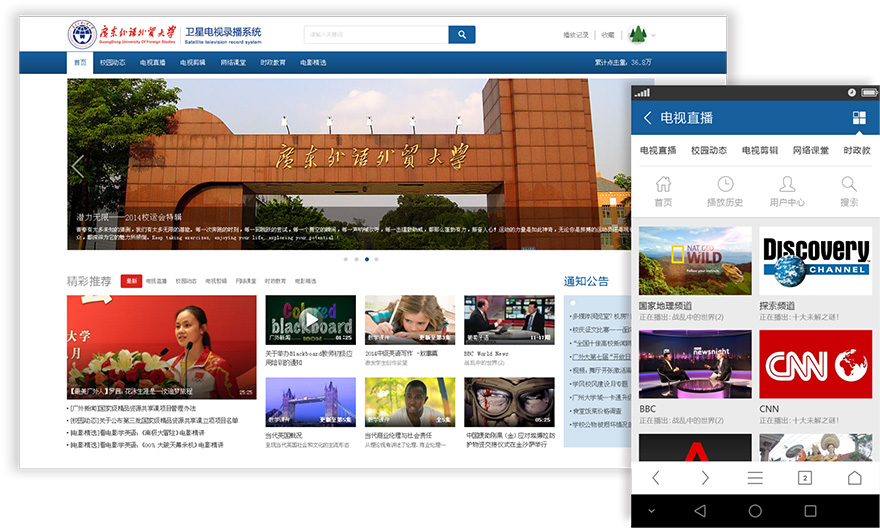The image size is (880, 528).
Task: Tap browser home icon in mobile toolbar
Action: point(854,478)
